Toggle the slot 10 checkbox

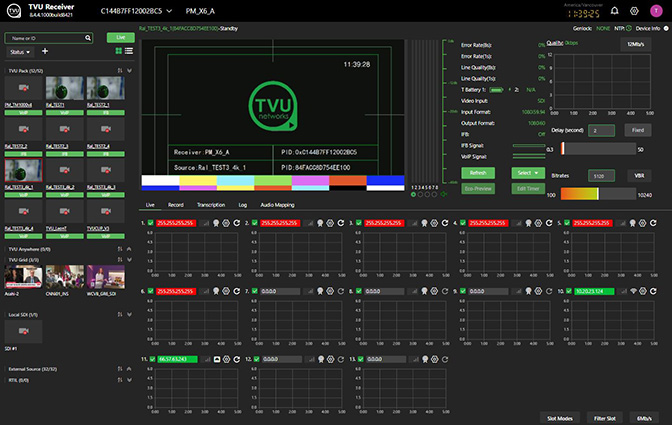[569, 291]
